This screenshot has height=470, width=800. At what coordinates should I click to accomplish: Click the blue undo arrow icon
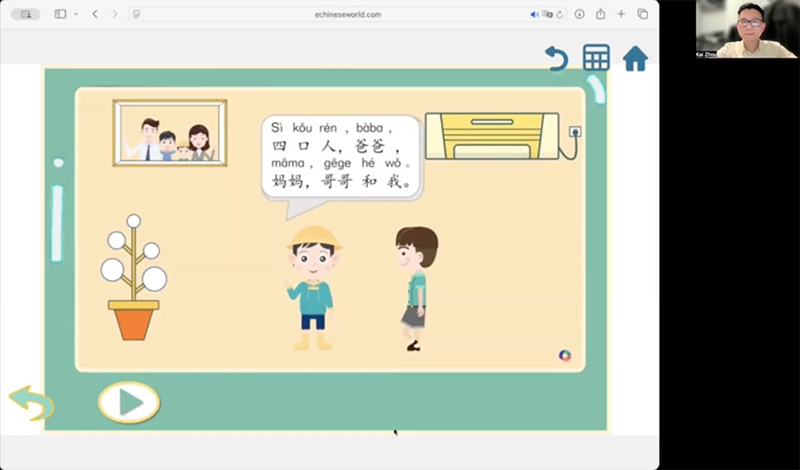[x=556, y=59]
